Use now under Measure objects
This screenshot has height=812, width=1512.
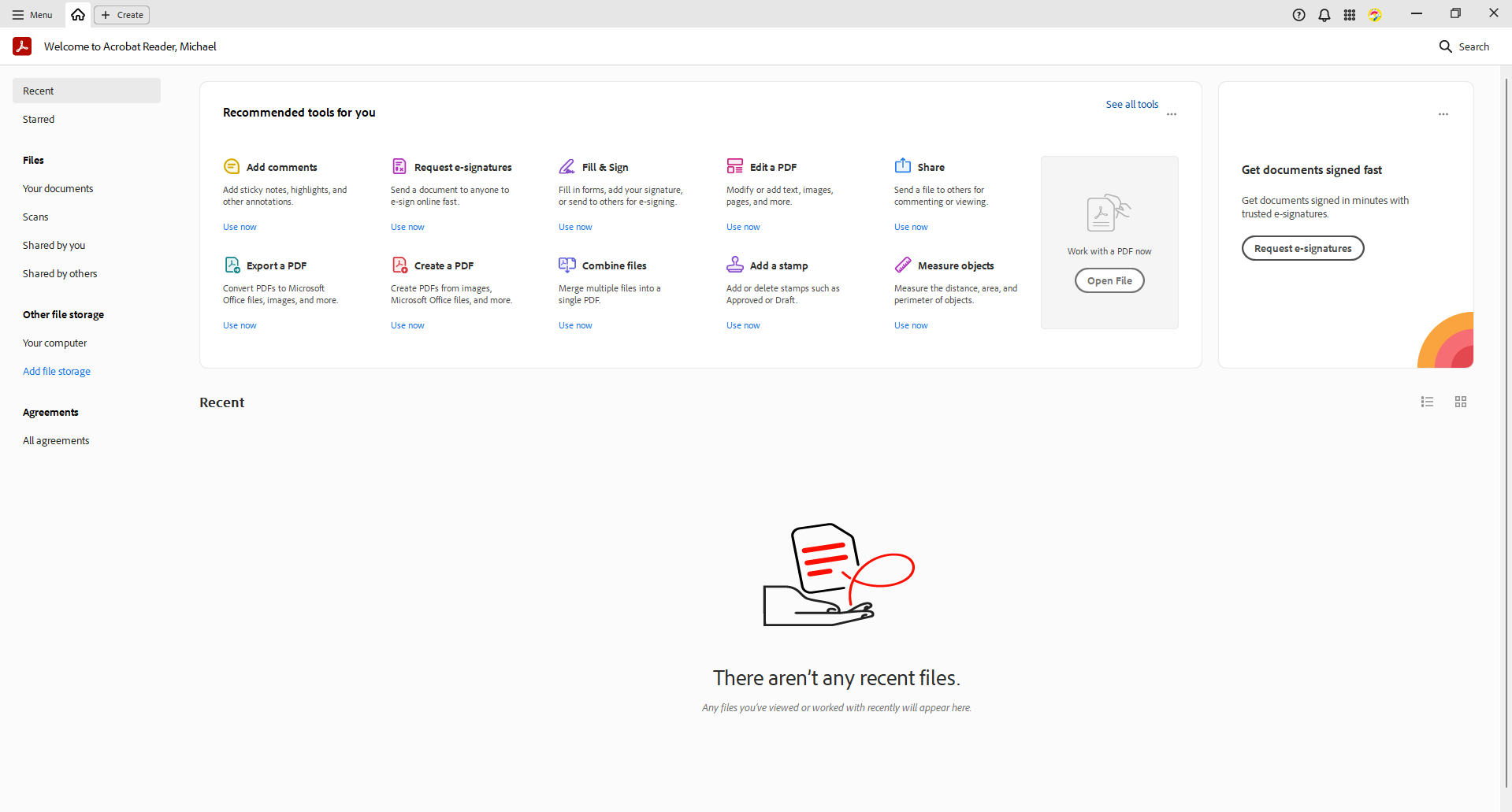(911, 325)
